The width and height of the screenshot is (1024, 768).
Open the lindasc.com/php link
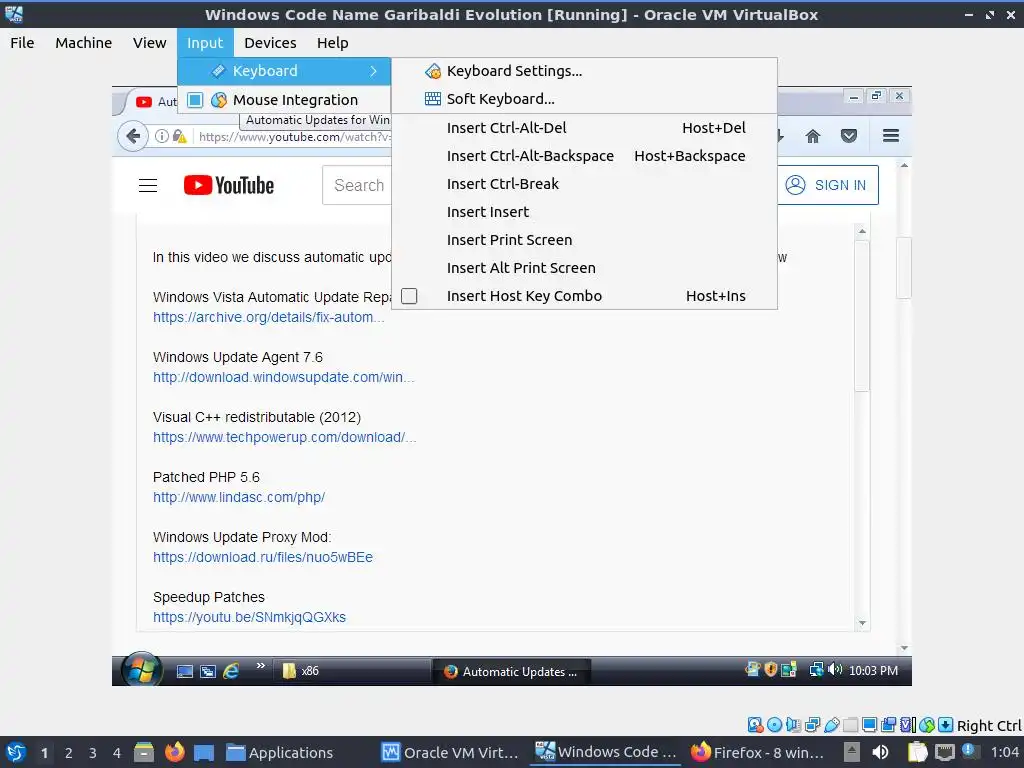(x=239, y=498)
